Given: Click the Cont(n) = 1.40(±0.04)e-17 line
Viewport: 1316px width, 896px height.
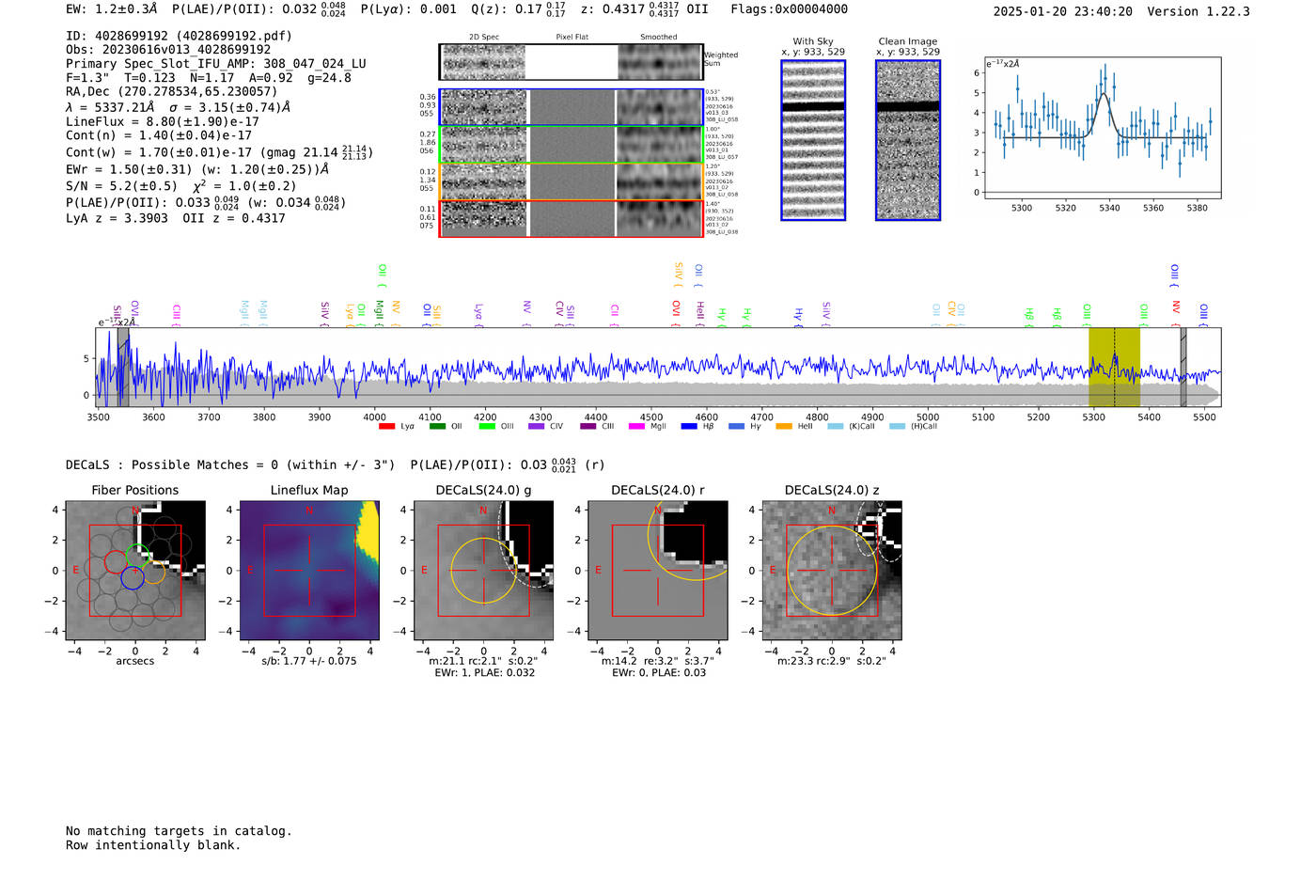Looking at the screenshot, I should coord(159,135).
